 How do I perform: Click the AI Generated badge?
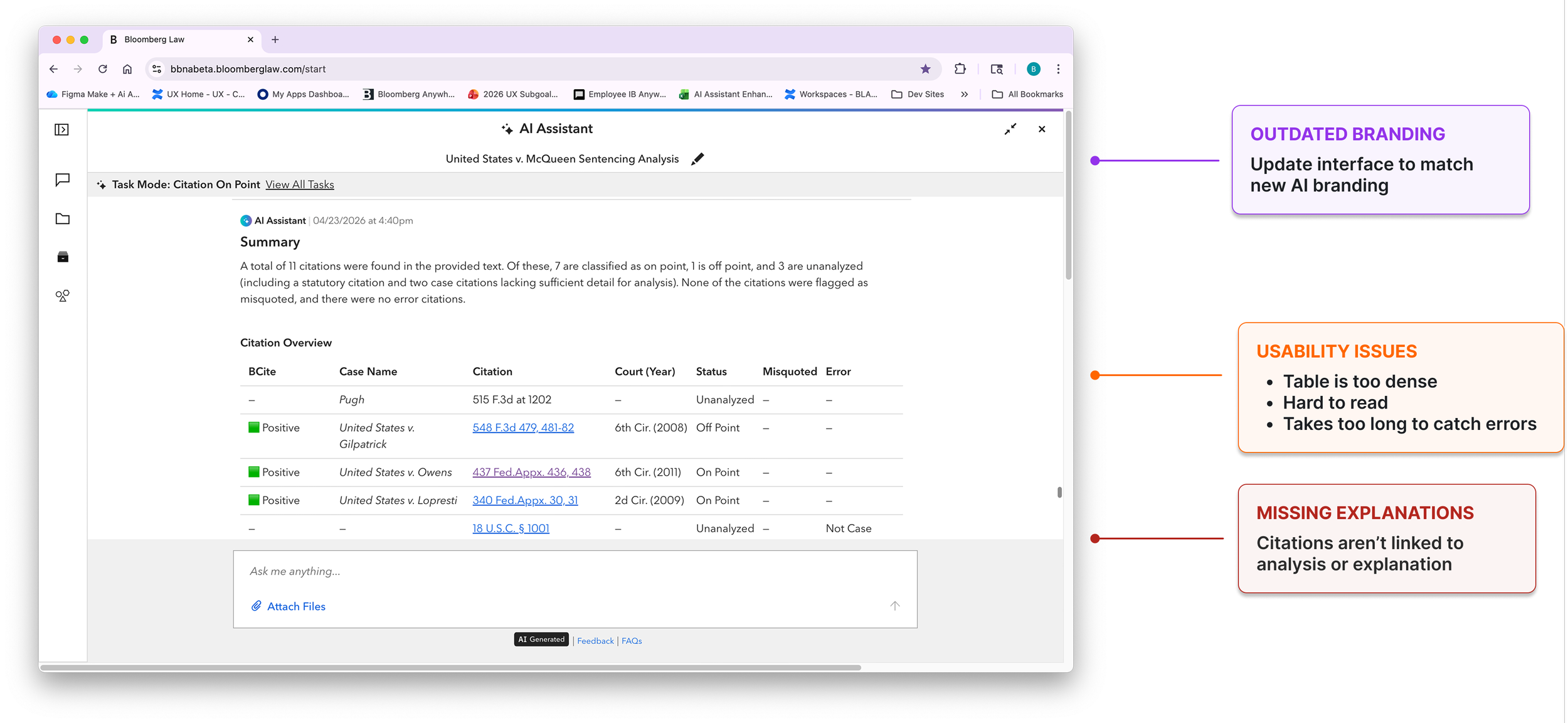point(541,640)
